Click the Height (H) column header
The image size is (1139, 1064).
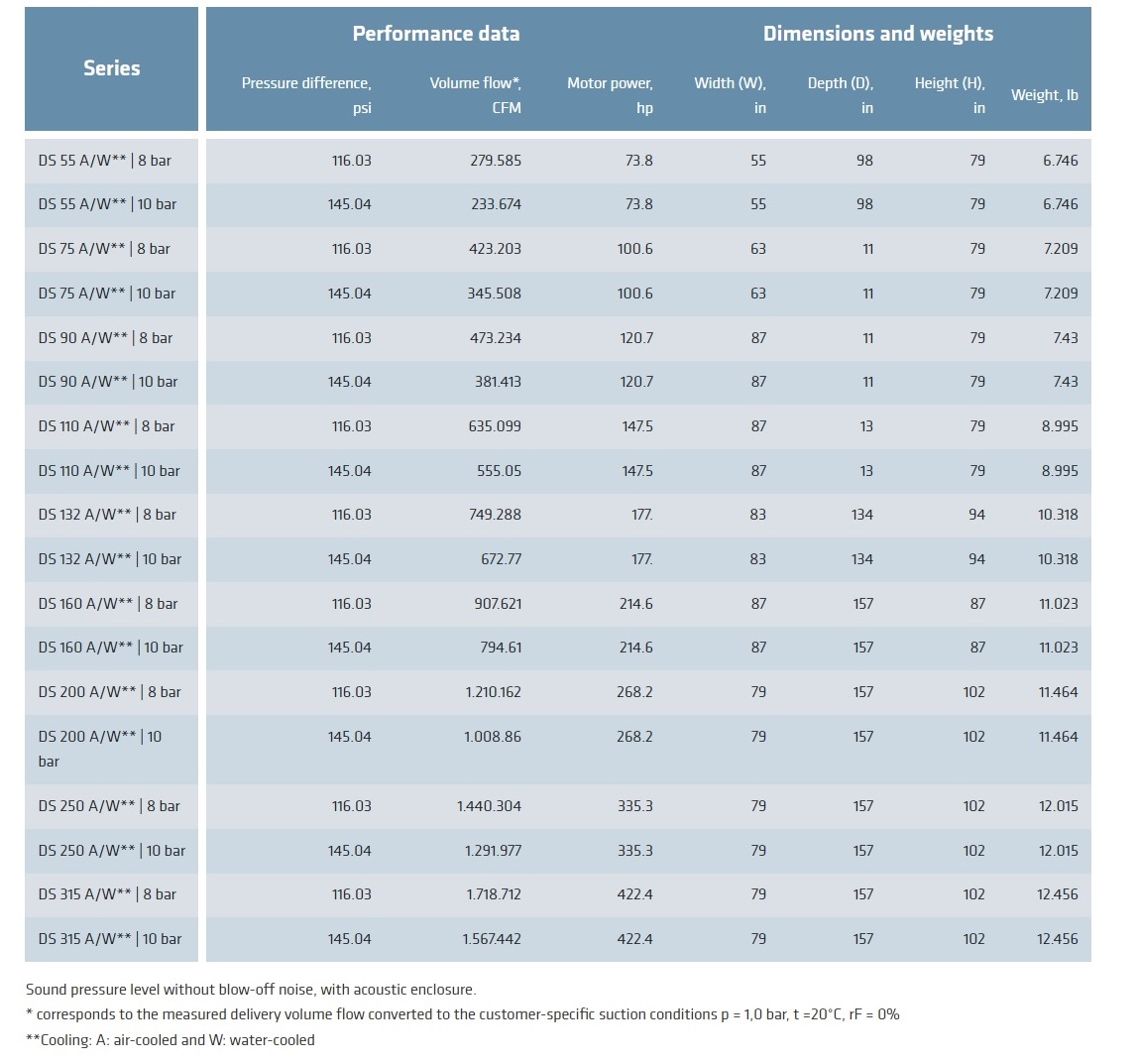(950, 95)
